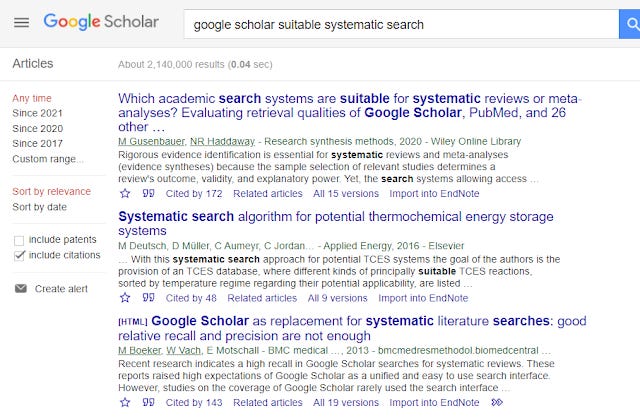Open author profile M Boeker
This screenshot has height=418, width=640.
[x=140, y=351]
